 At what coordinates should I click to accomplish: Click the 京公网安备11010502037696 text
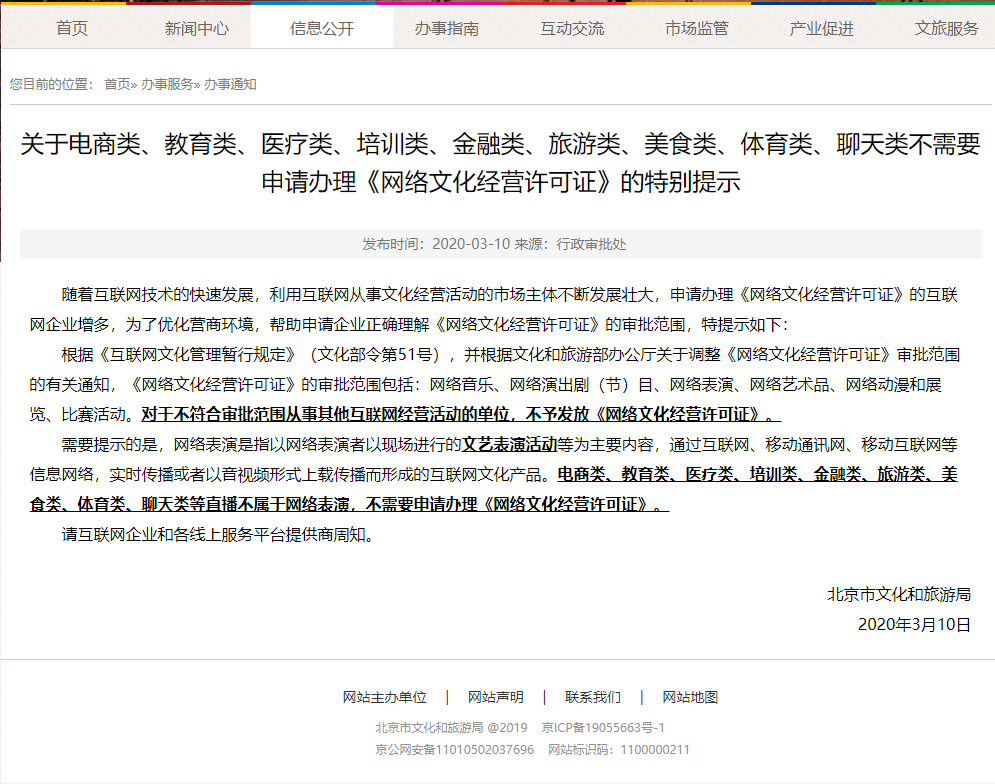(454, 750)
